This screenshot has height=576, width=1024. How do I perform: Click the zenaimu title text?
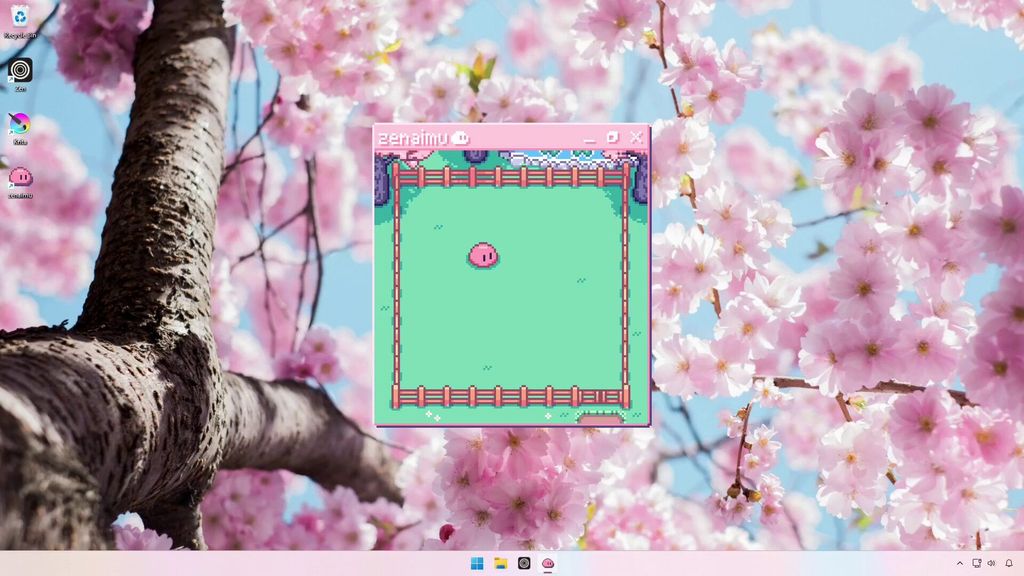(413, 138)
